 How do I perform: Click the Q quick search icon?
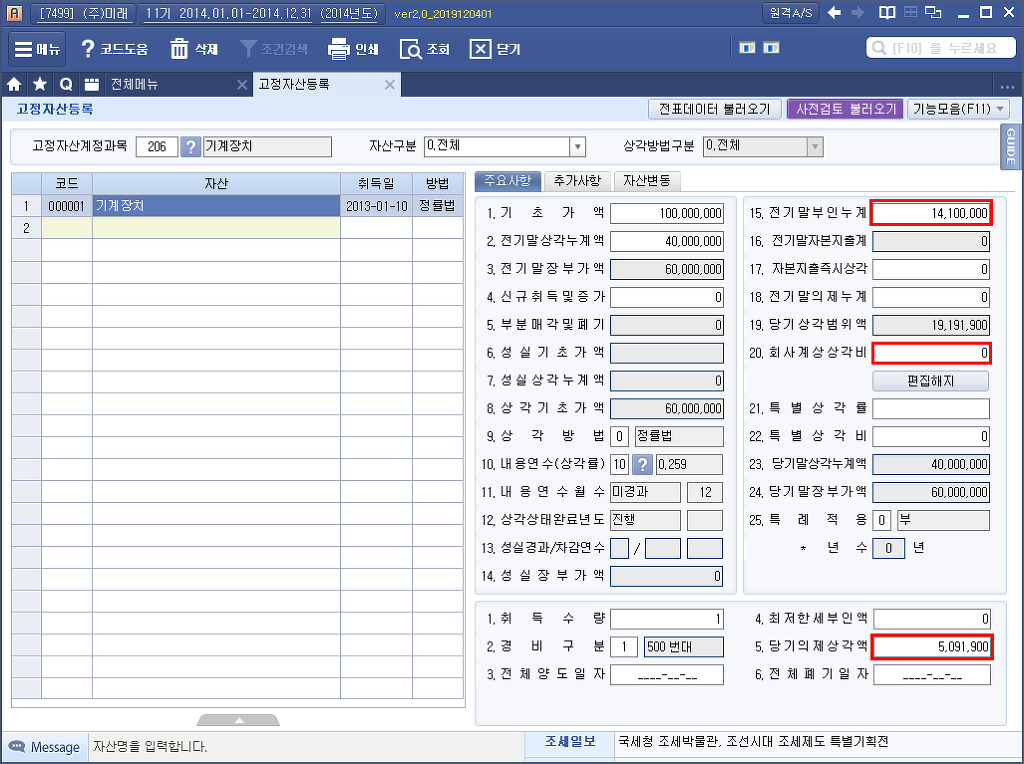66,84
